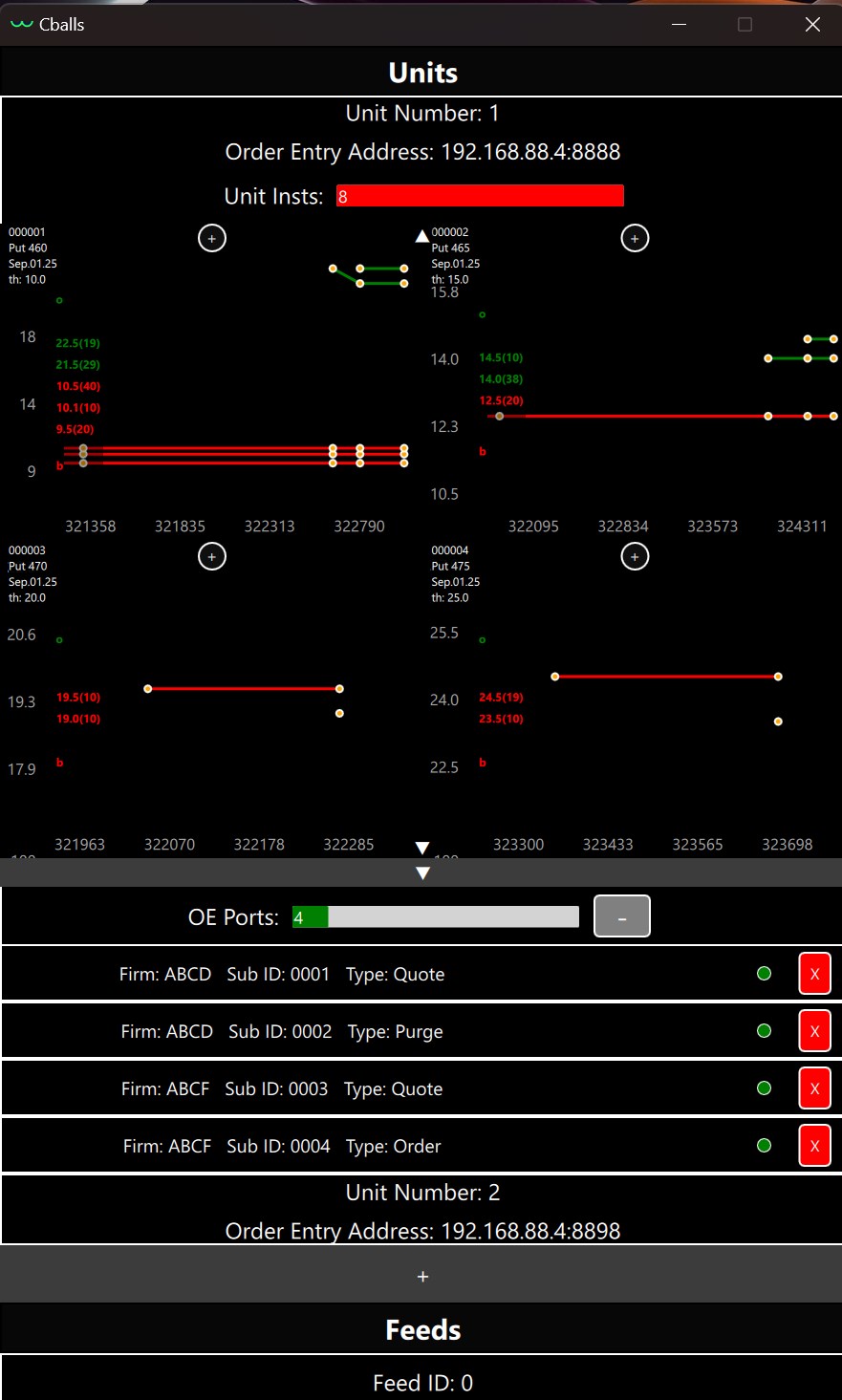
Task: Select the 21.5(29) green price level
Action: pyautogui.click(x=77, y=365)
